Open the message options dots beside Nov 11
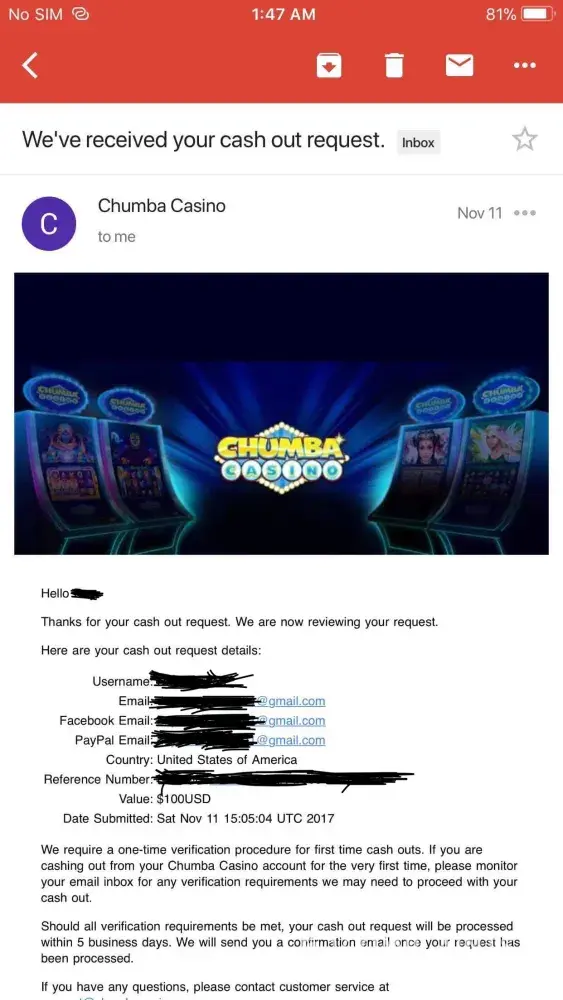The image size is (563, 1000). 525,213
